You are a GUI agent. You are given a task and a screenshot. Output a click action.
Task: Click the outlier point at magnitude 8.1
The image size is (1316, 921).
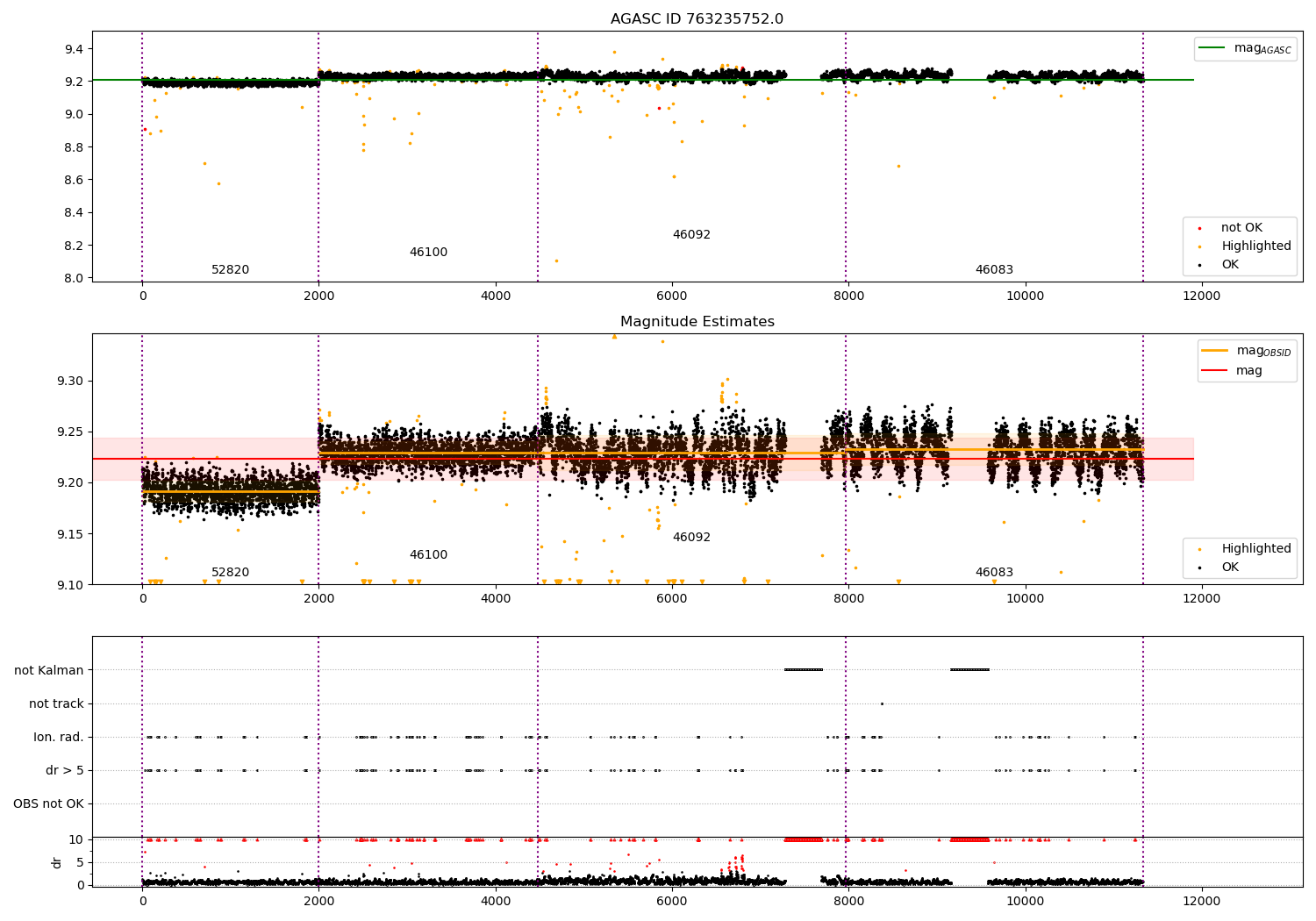(556, 261)
